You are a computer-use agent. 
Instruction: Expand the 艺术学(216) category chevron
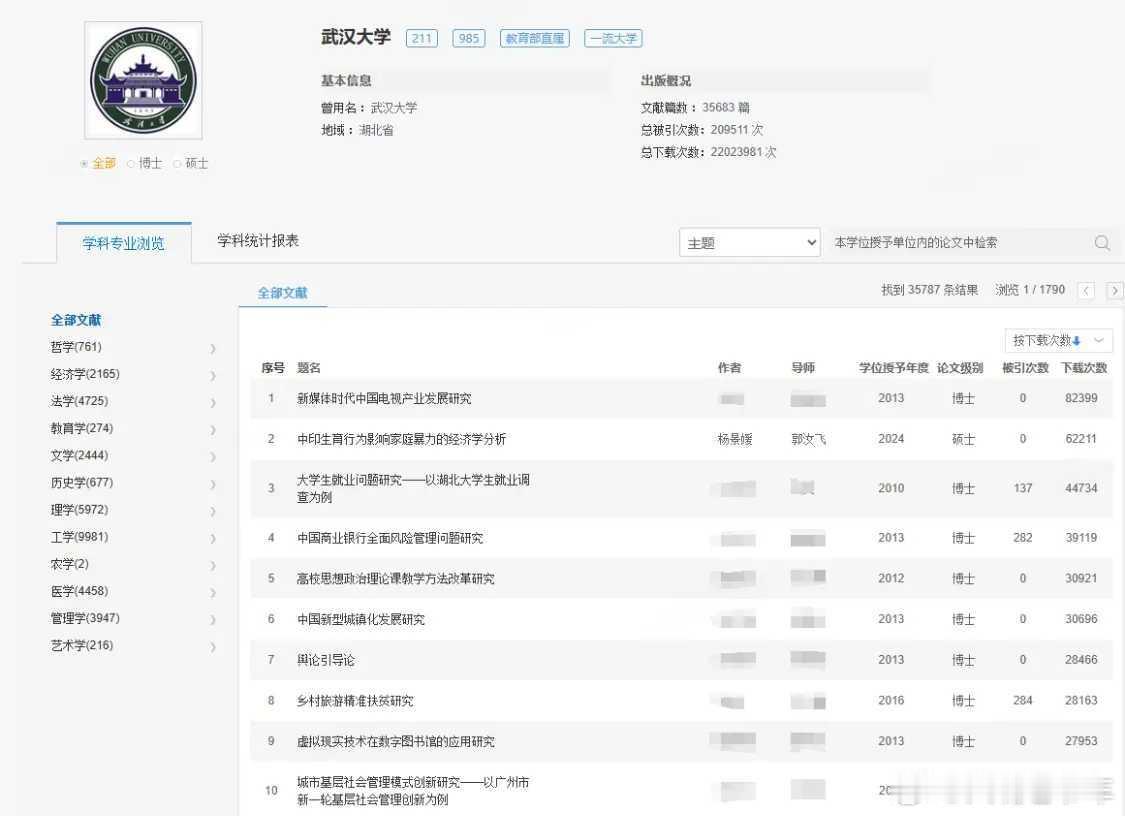213,647
